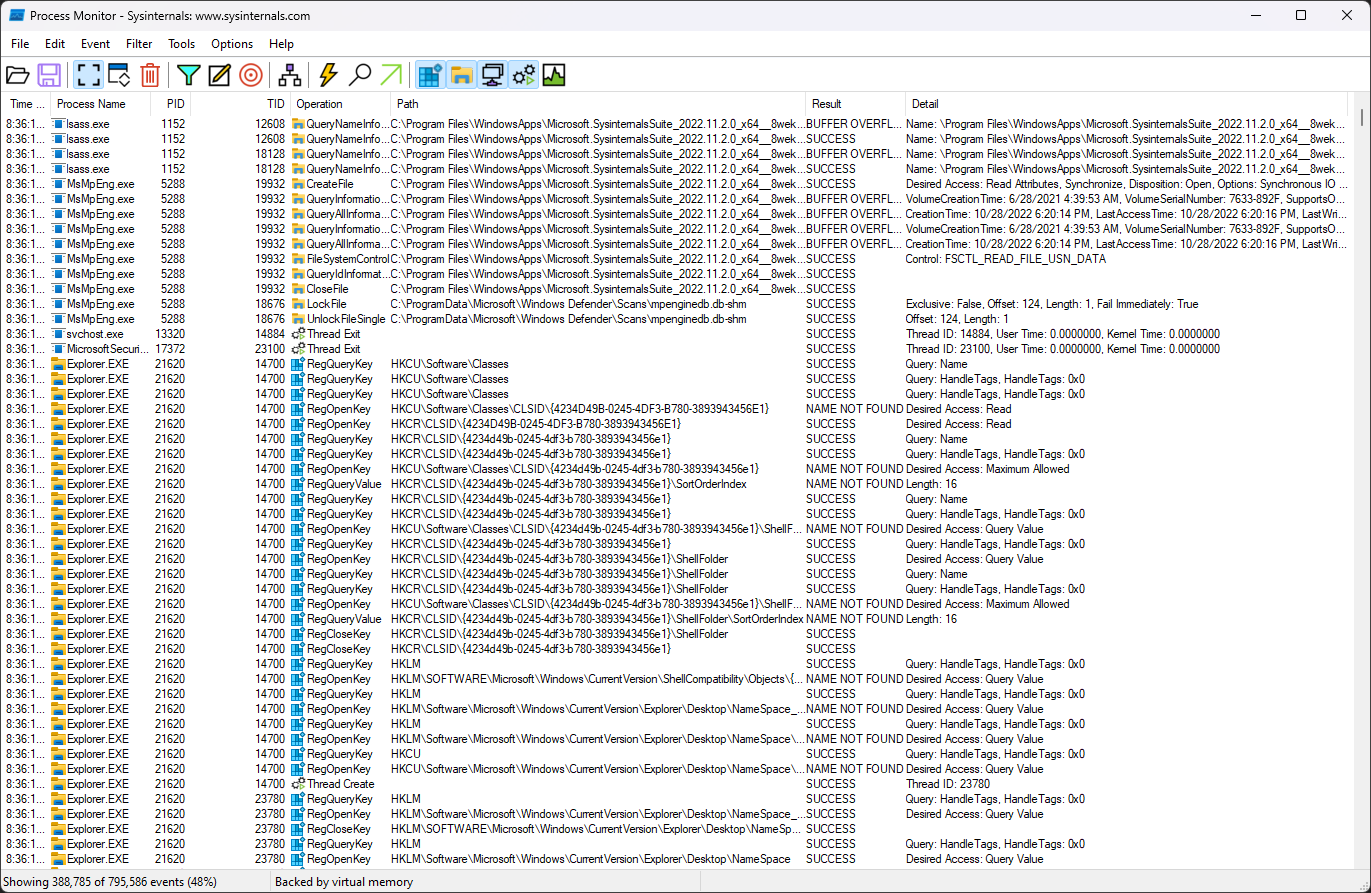Click the ShellCompatibility\Objects registry path
The height and width of the screenshot is (893, 1371).
pos(597,679)
